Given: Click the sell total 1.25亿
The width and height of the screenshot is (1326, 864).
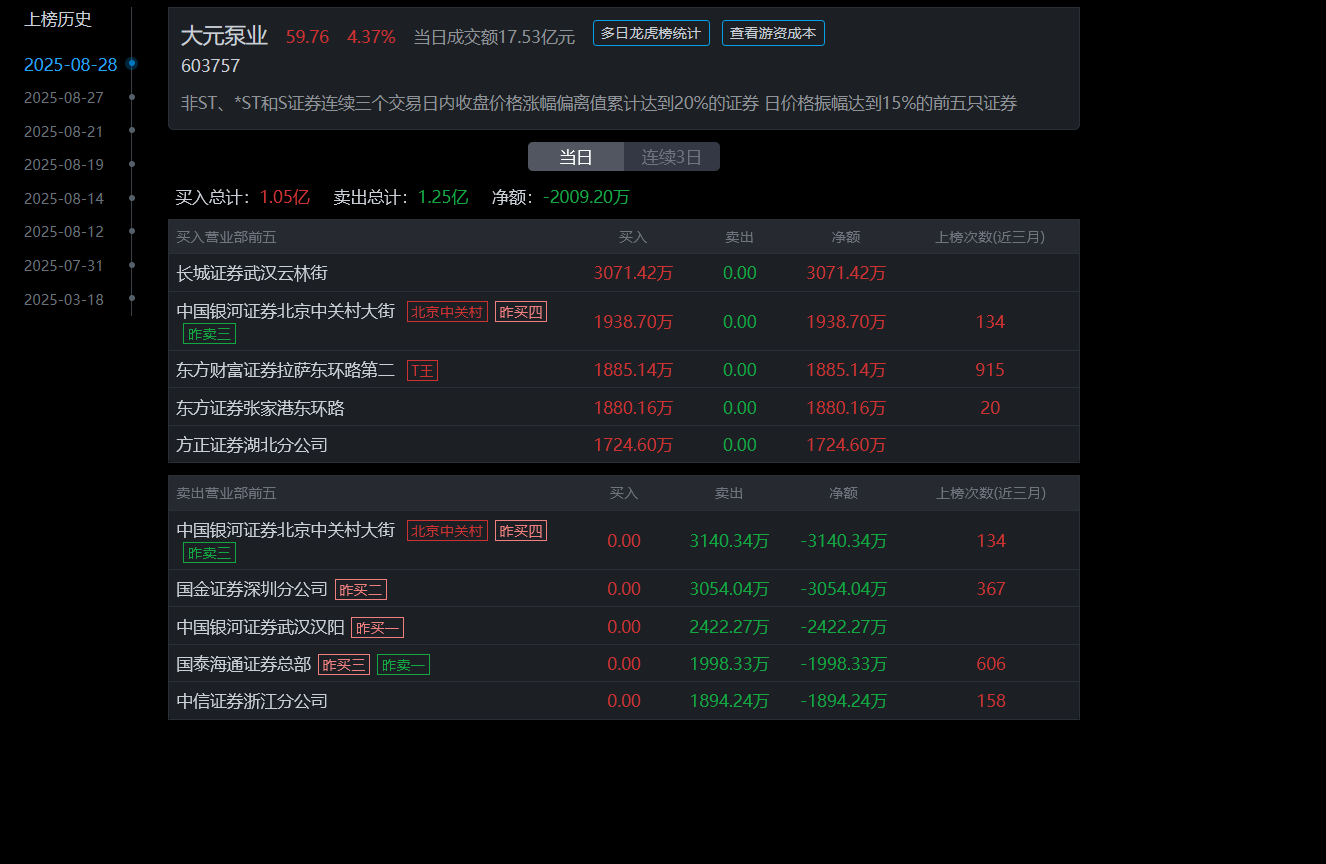Looking at the screenshot, I should (x=442, y=198).
